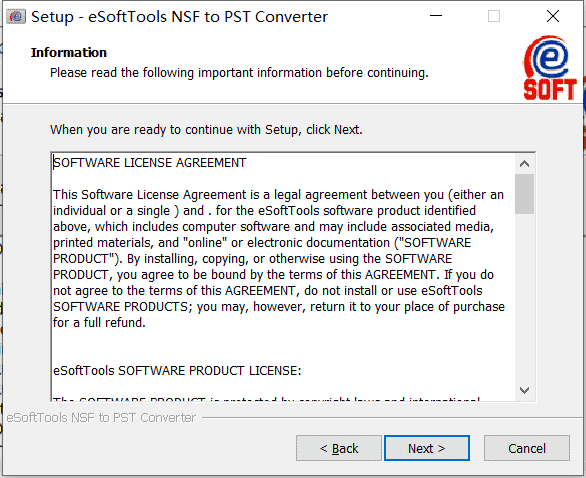Click the license scrollbar down arrow
The height and width of the screenshot is (478, 586).
(x=524, y=390)
